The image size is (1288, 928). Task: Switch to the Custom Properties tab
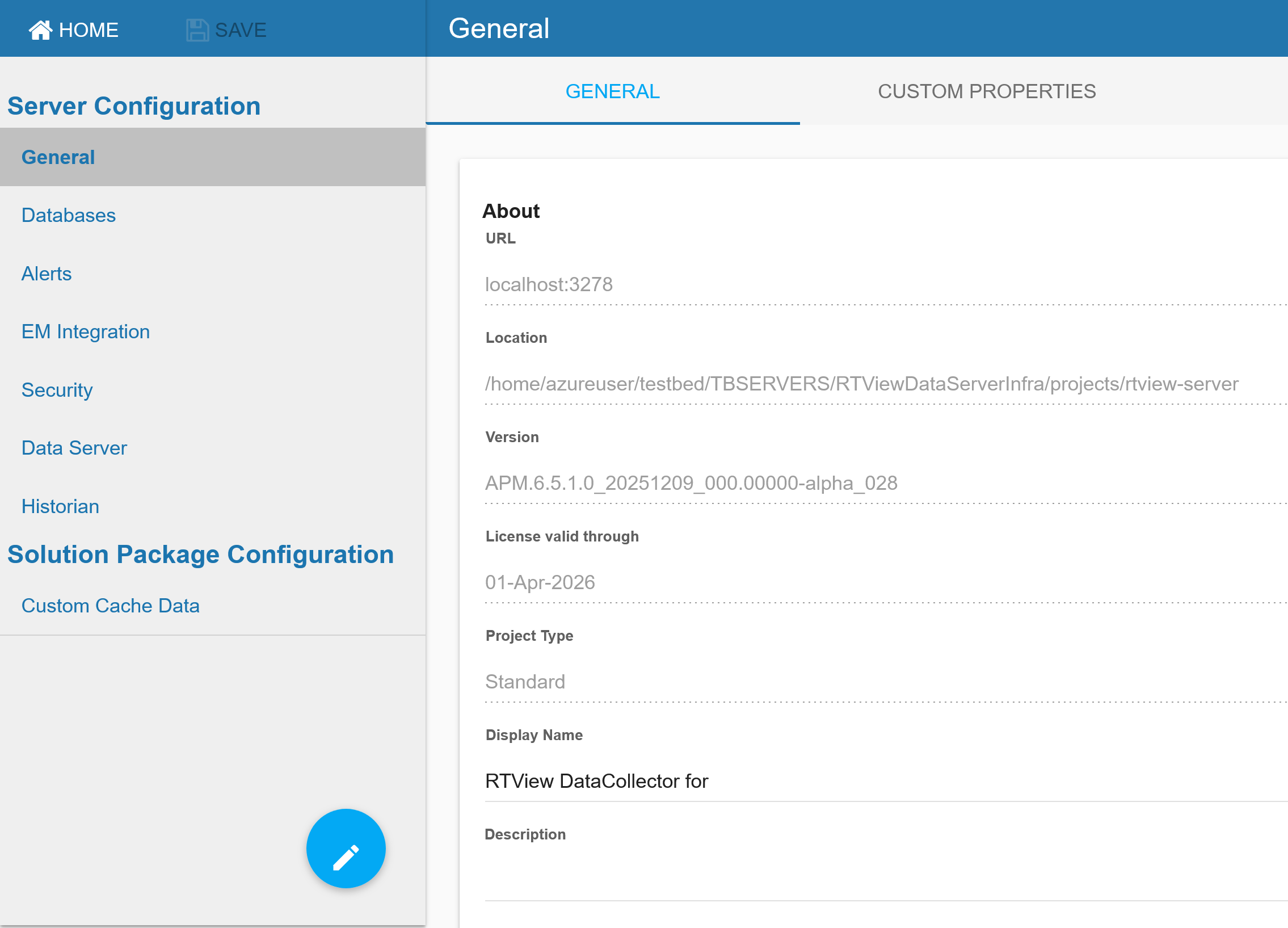987,91
